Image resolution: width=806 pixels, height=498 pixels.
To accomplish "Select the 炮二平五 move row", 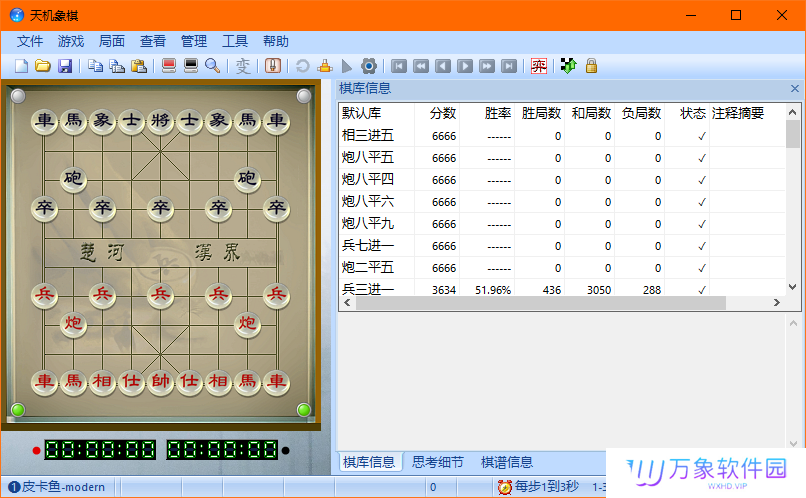I will pyautogui.click(x=562, y=268).
